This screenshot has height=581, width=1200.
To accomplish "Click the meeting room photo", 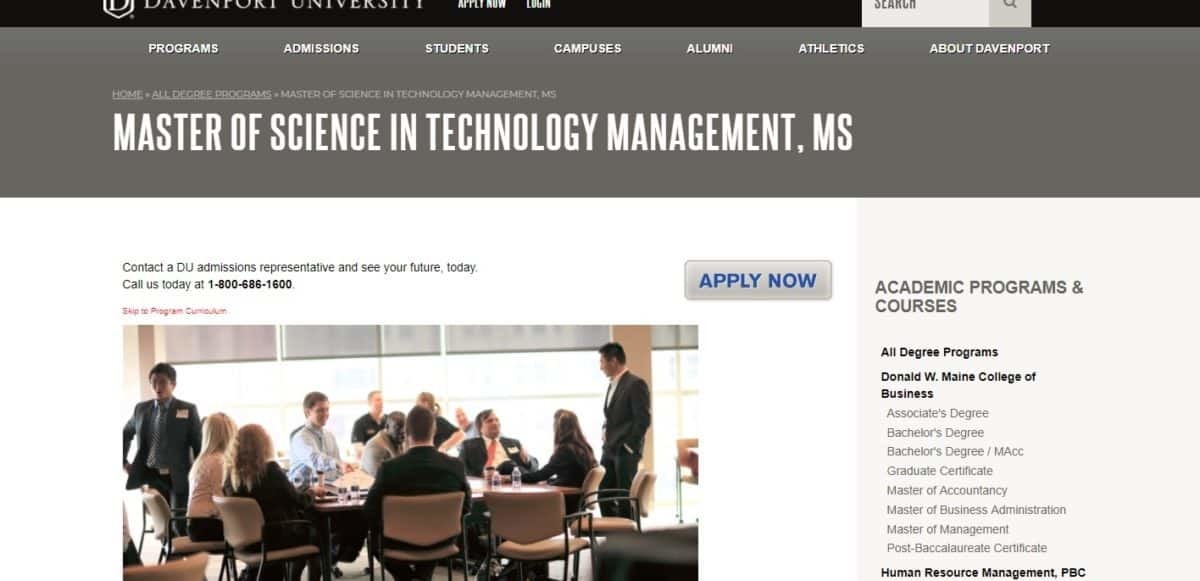I will [410, 452].
